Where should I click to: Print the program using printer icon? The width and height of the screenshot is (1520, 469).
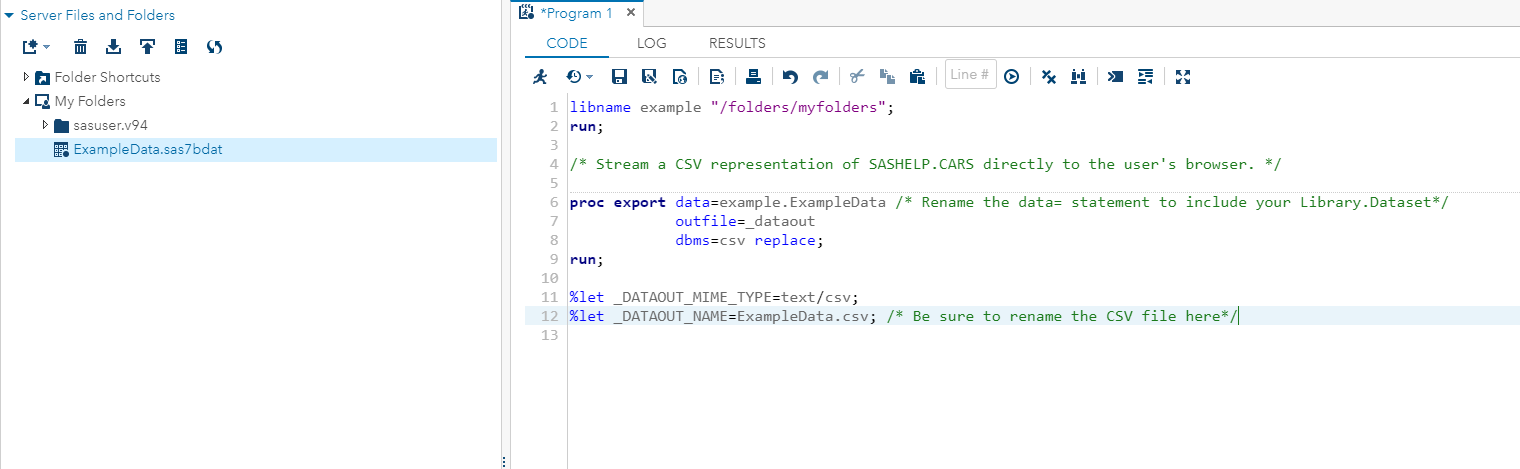click(754, 77)
